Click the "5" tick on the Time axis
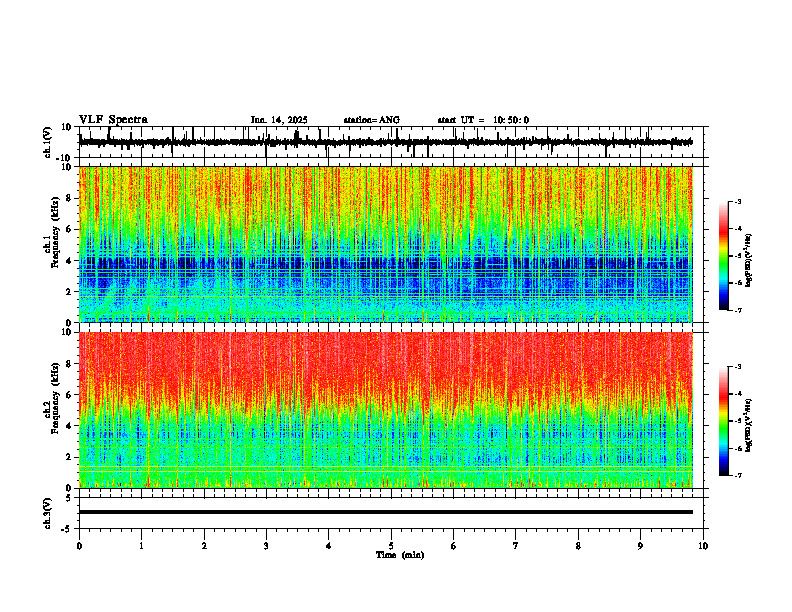The image size is (792, 612). coord(391,546)
